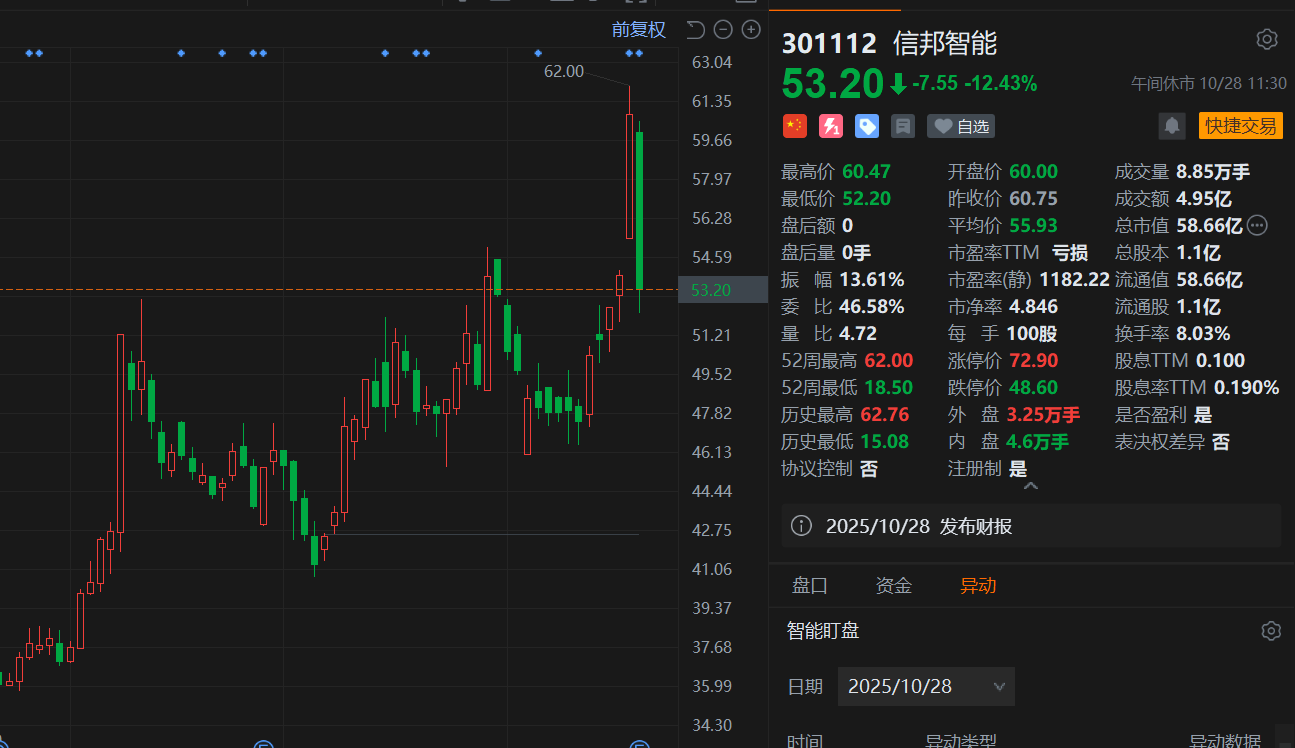Reset the chart view with undo arrow
Viewport: 1295px width, 748px height.
click(696, 30)
